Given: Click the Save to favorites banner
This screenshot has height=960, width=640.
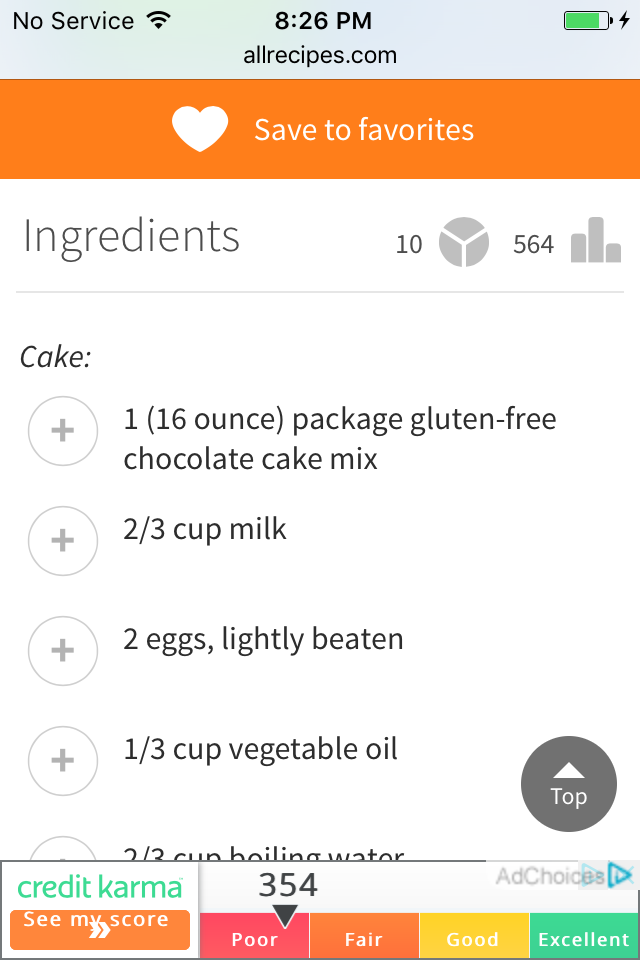Looking at the screenshot, I should coord(364,130).
